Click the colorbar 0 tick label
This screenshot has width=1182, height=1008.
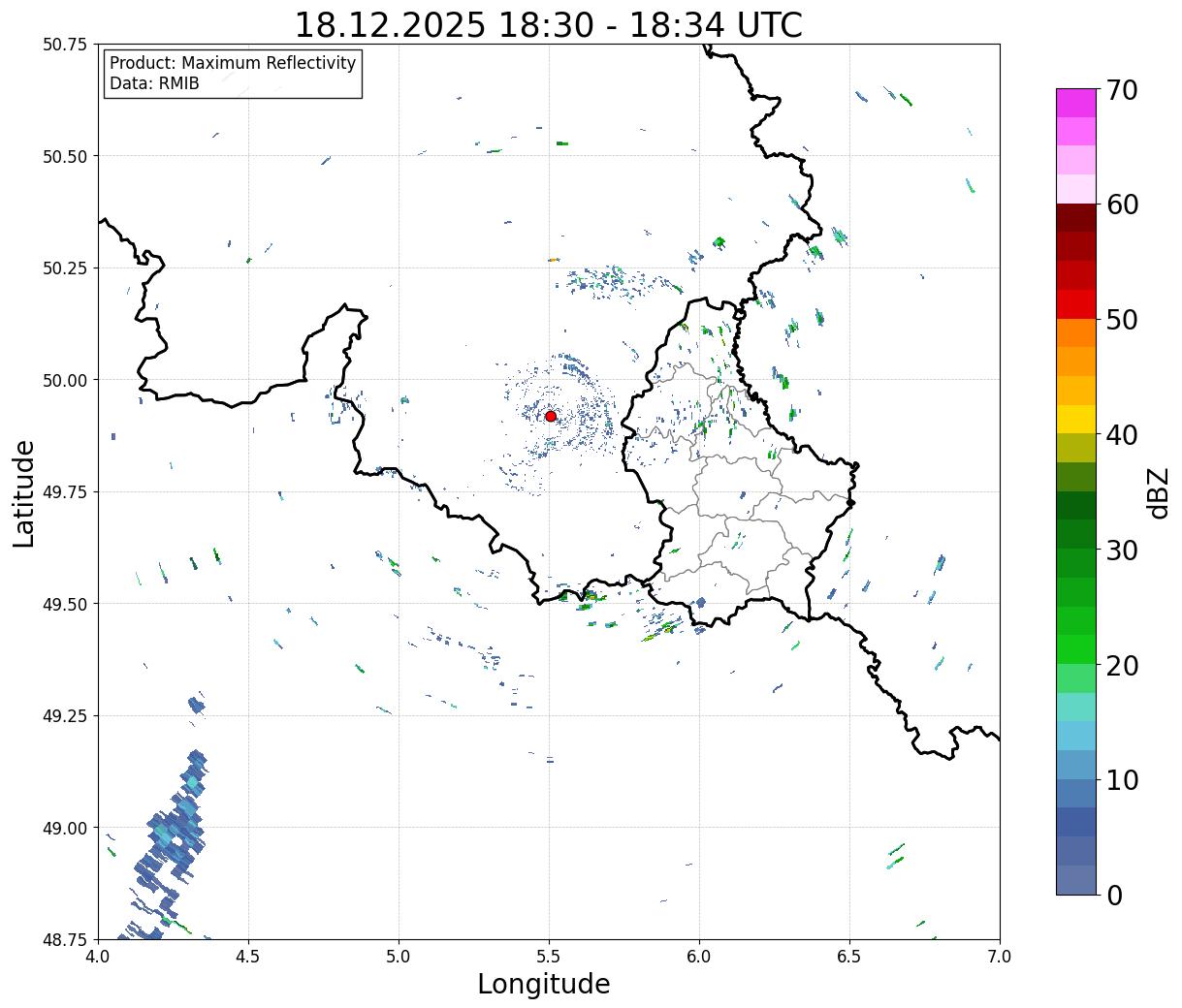pyautogui.click(x=1115, y=896)
